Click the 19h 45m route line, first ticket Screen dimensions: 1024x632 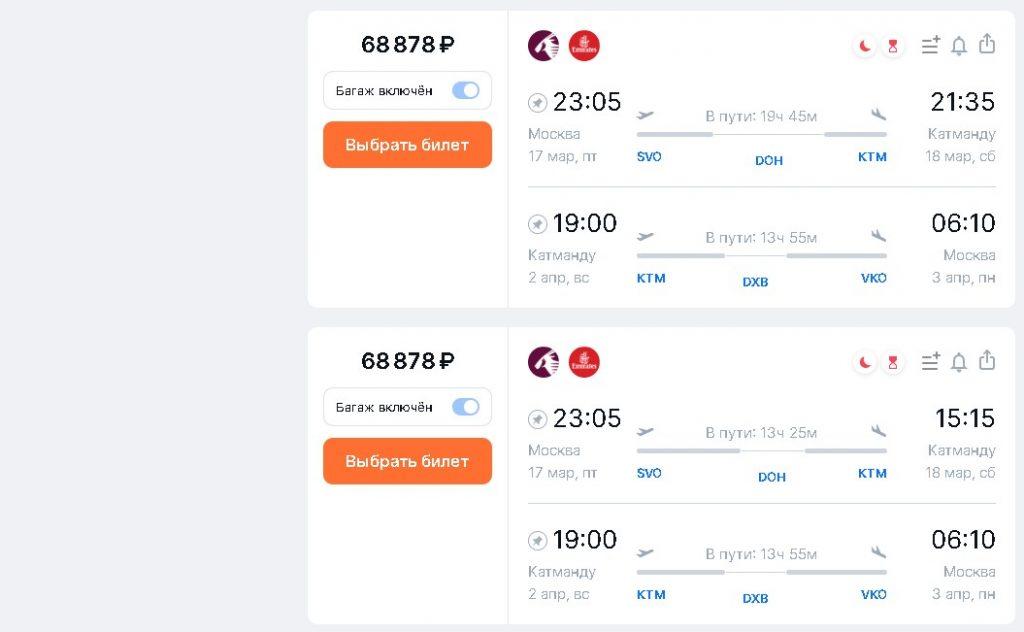761,134
